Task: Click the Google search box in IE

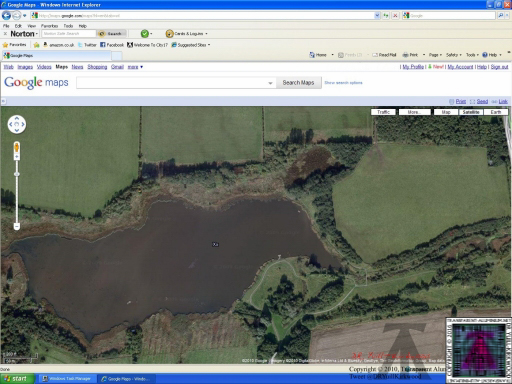Action: [x=449, y=15]
